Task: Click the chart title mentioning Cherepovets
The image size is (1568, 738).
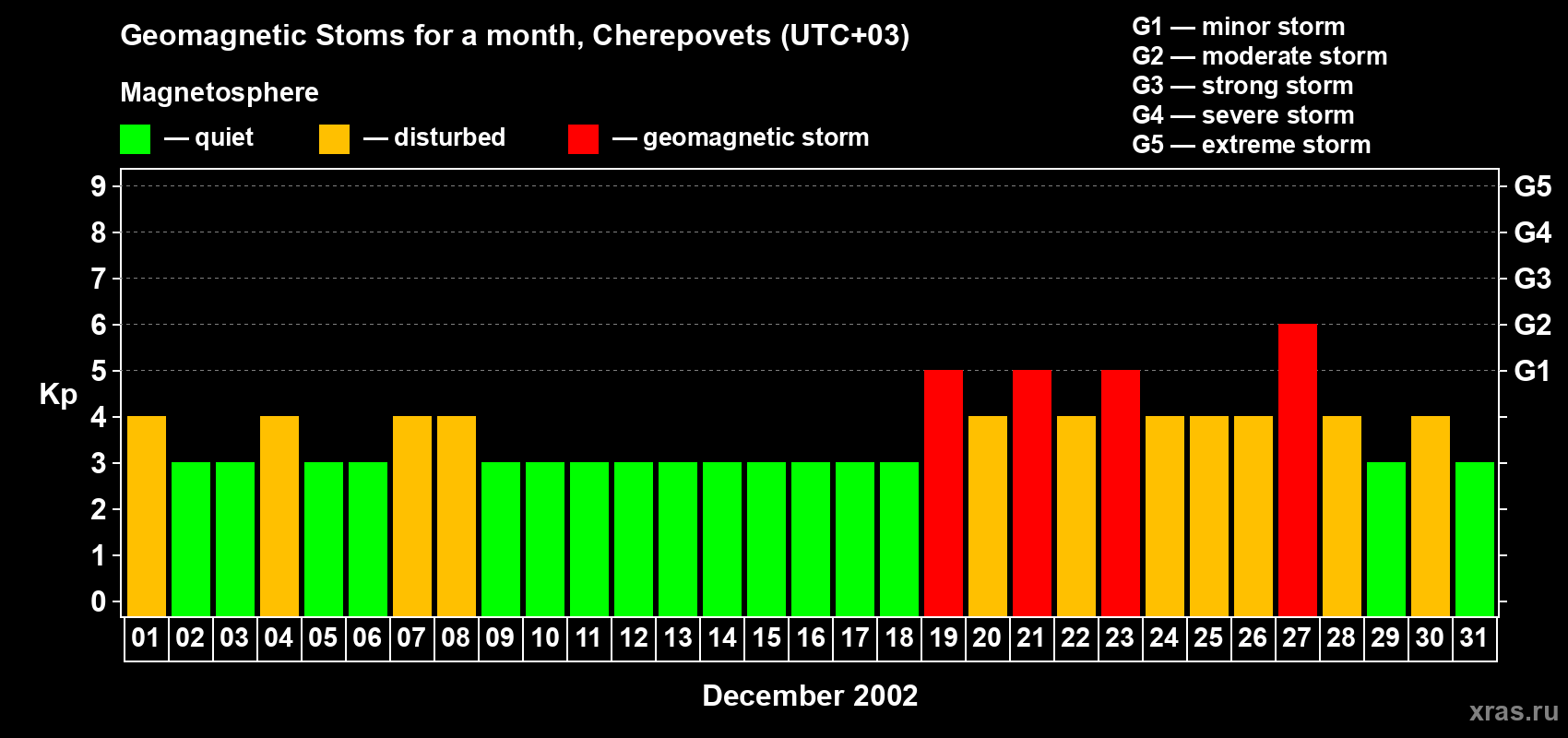Action: [x=515, y=35]
